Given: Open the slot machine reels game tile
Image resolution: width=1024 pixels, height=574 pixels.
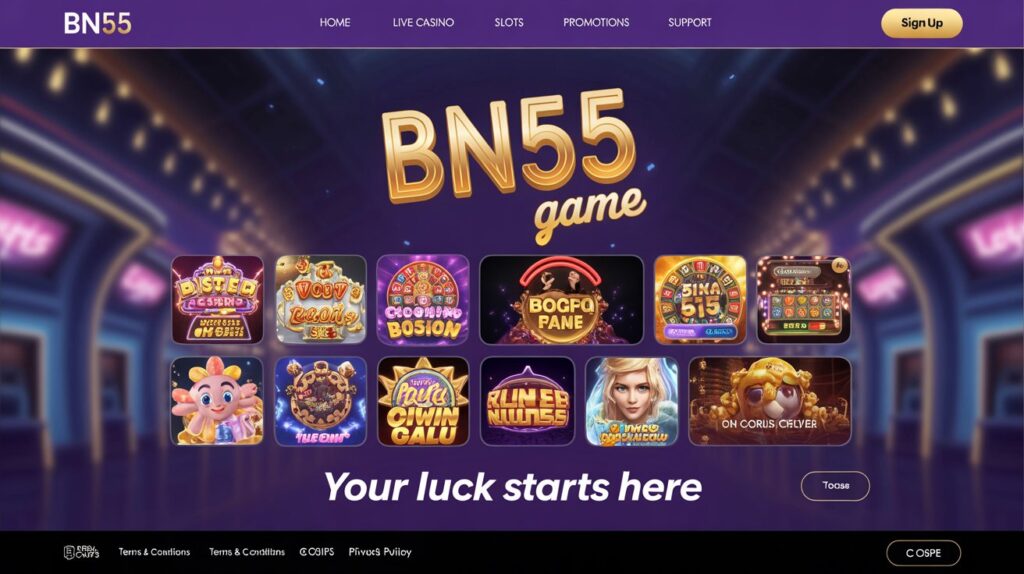Looking at the screenshot, I should (803, 300).
